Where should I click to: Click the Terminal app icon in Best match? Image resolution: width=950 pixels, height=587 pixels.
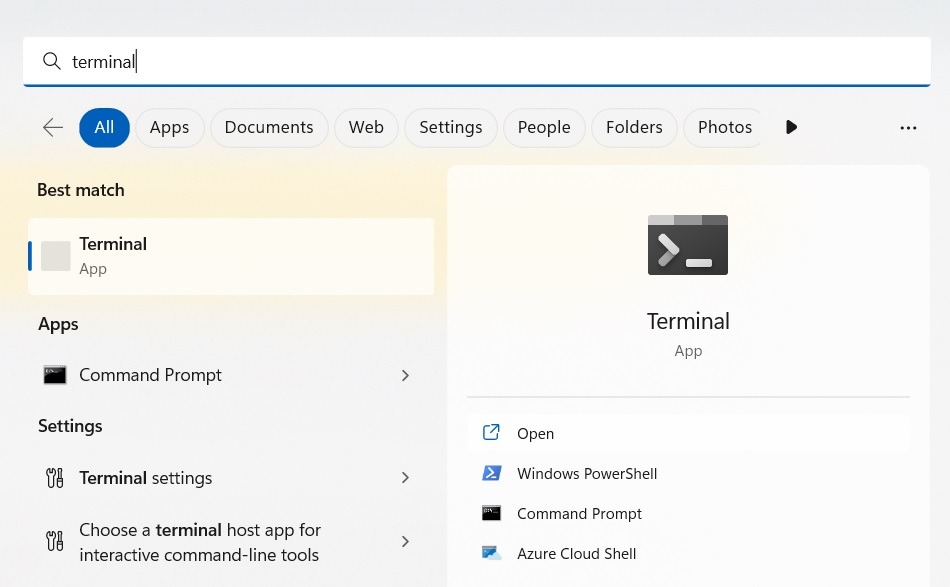pos(55,255)
